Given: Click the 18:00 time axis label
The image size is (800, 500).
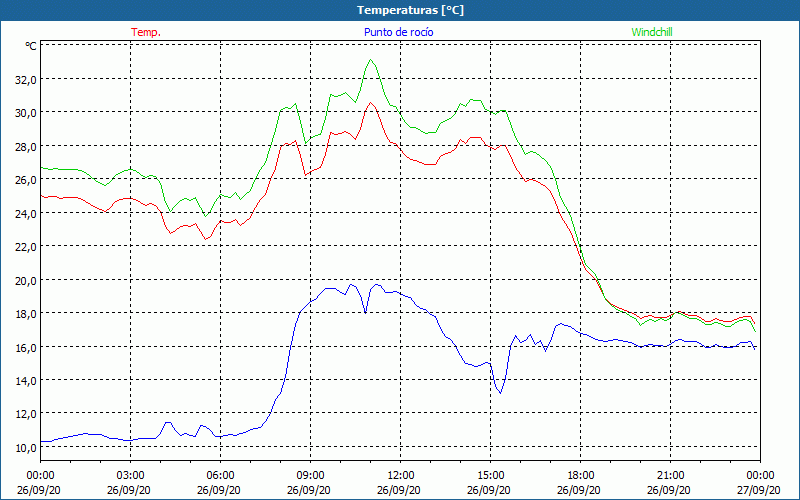Looking at the screenshot, I should [581, 476].
